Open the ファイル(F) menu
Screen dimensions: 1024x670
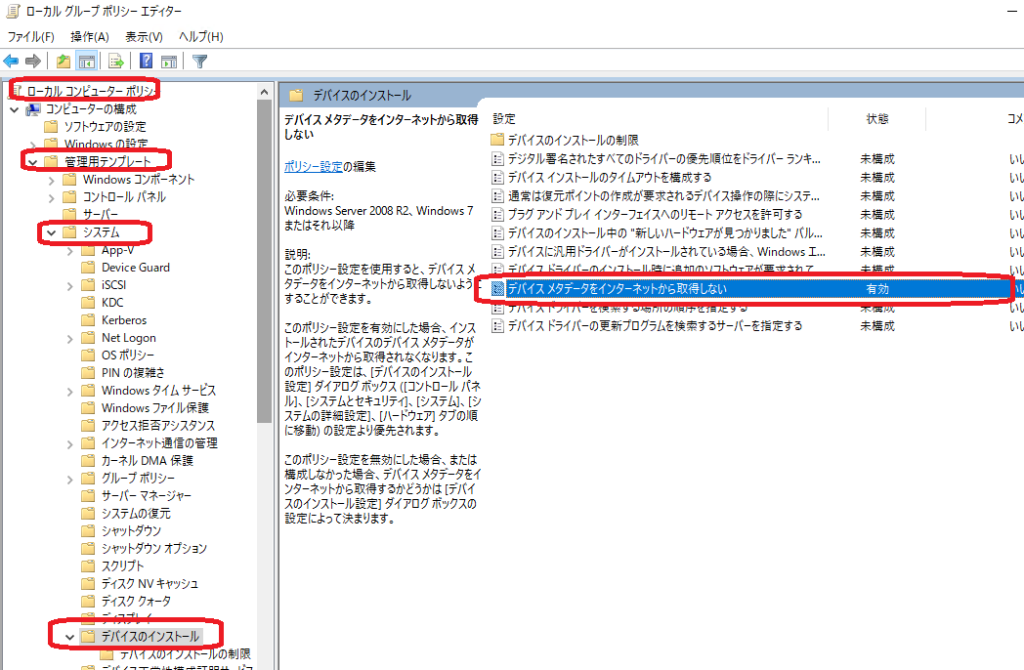coord(30,37)
